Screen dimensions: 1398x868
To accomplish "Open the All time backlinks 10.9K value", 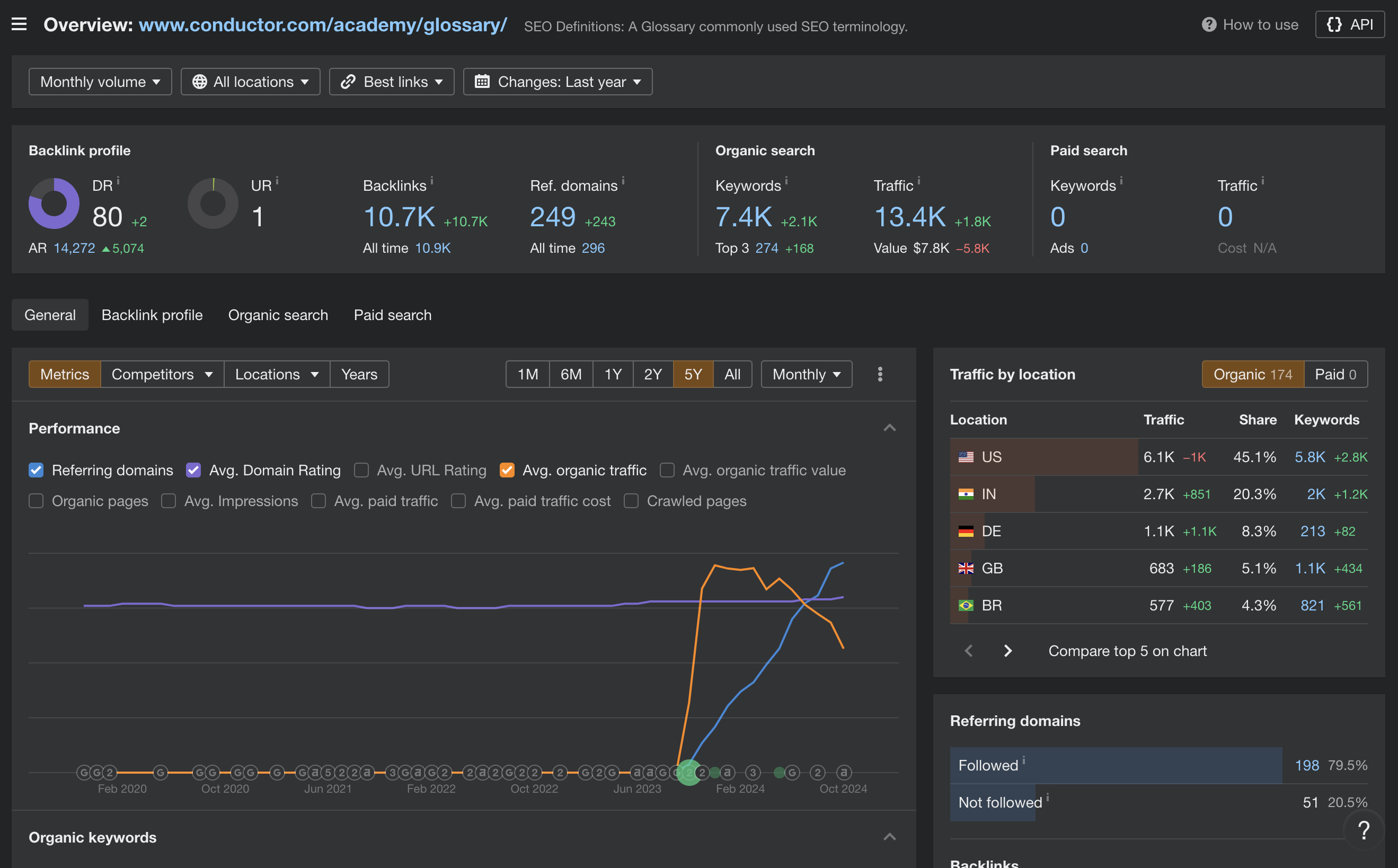I will [x=433, y=248].
